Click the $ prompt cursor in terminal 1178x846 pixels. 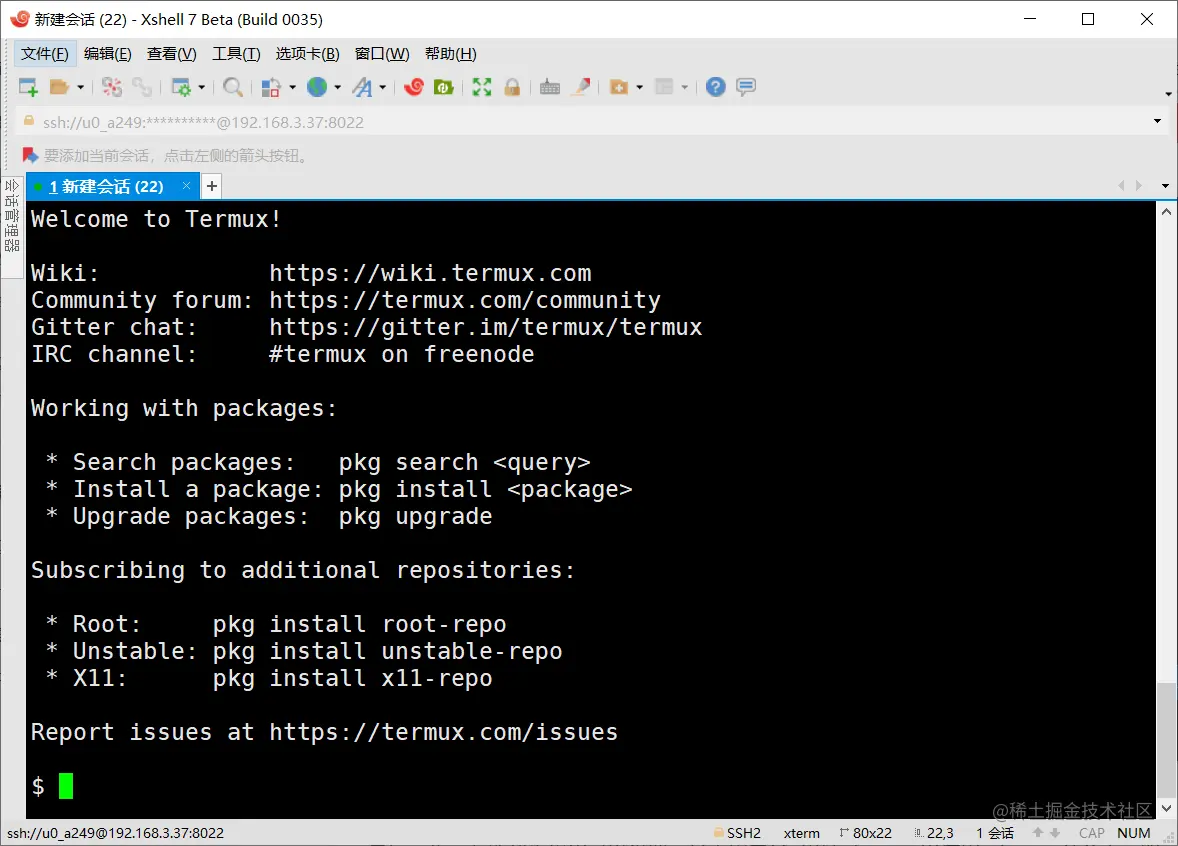(66, 786)
